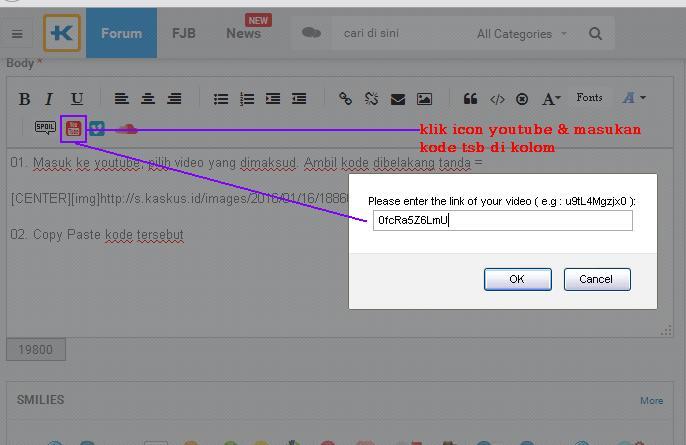Open the font size dropdown
This screenshot has height=445, width=686.
coord(551,99)
